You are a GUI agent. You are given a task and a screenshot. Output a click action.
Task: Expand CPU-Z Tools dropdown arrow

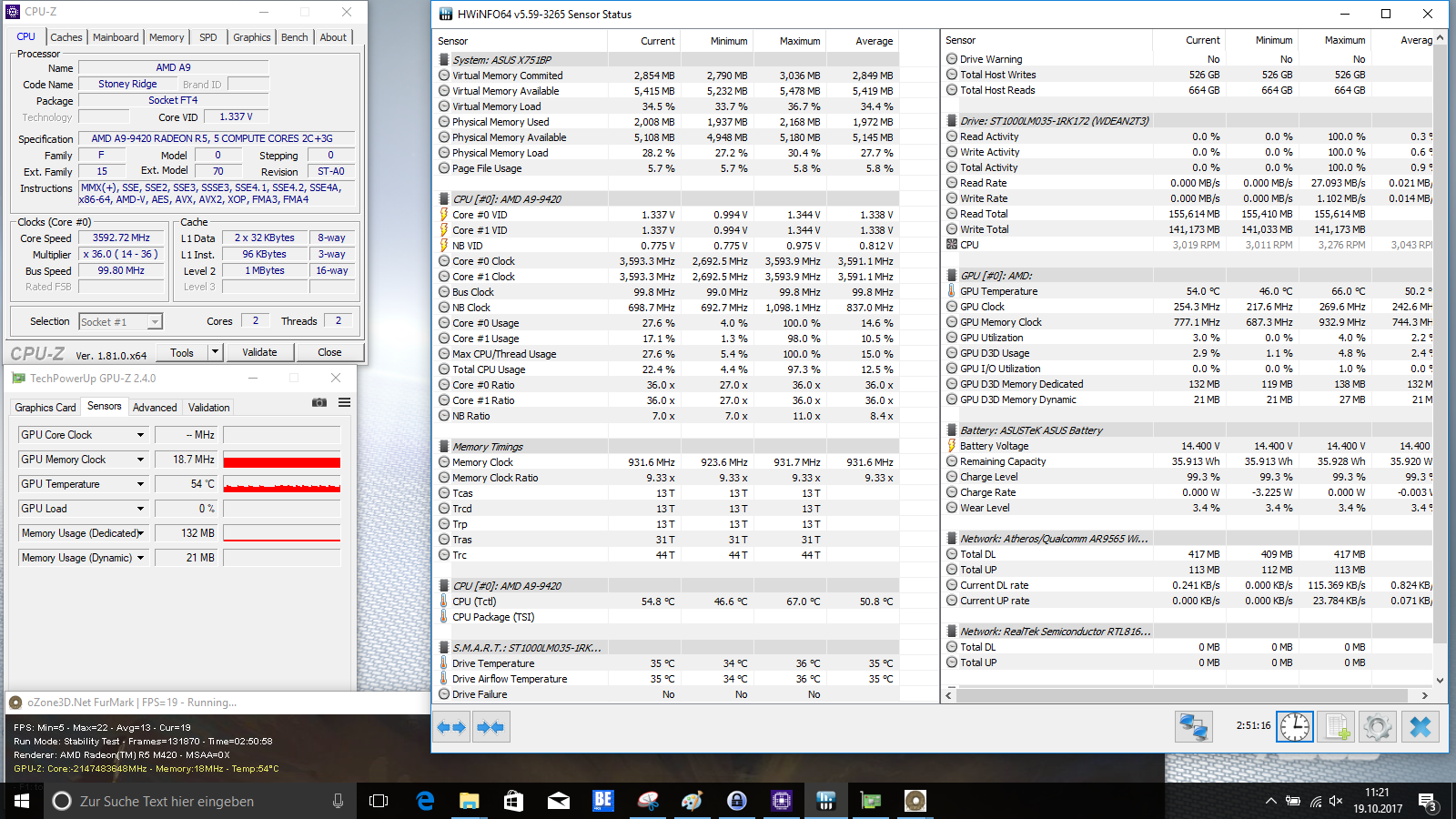[x=215, y=352]
